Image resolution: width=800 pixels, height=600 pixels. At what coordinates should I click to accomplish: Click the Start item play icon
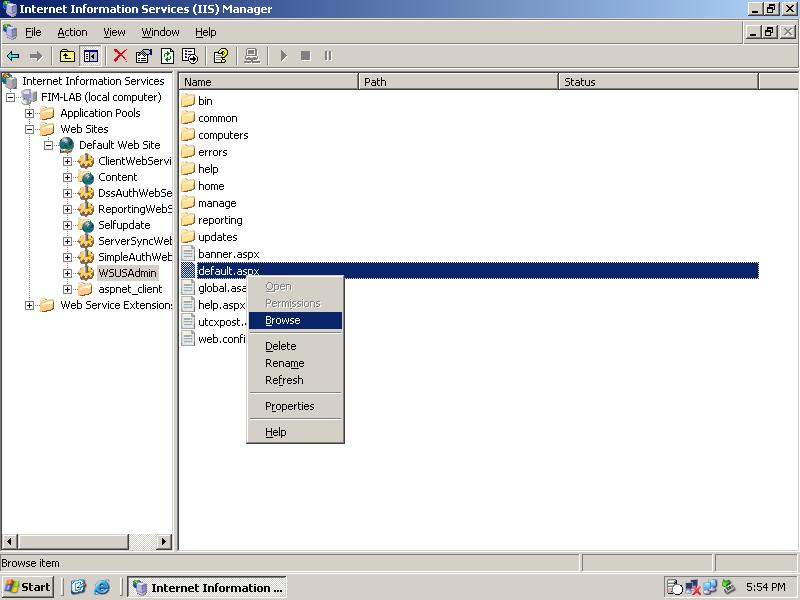(284, 56)
